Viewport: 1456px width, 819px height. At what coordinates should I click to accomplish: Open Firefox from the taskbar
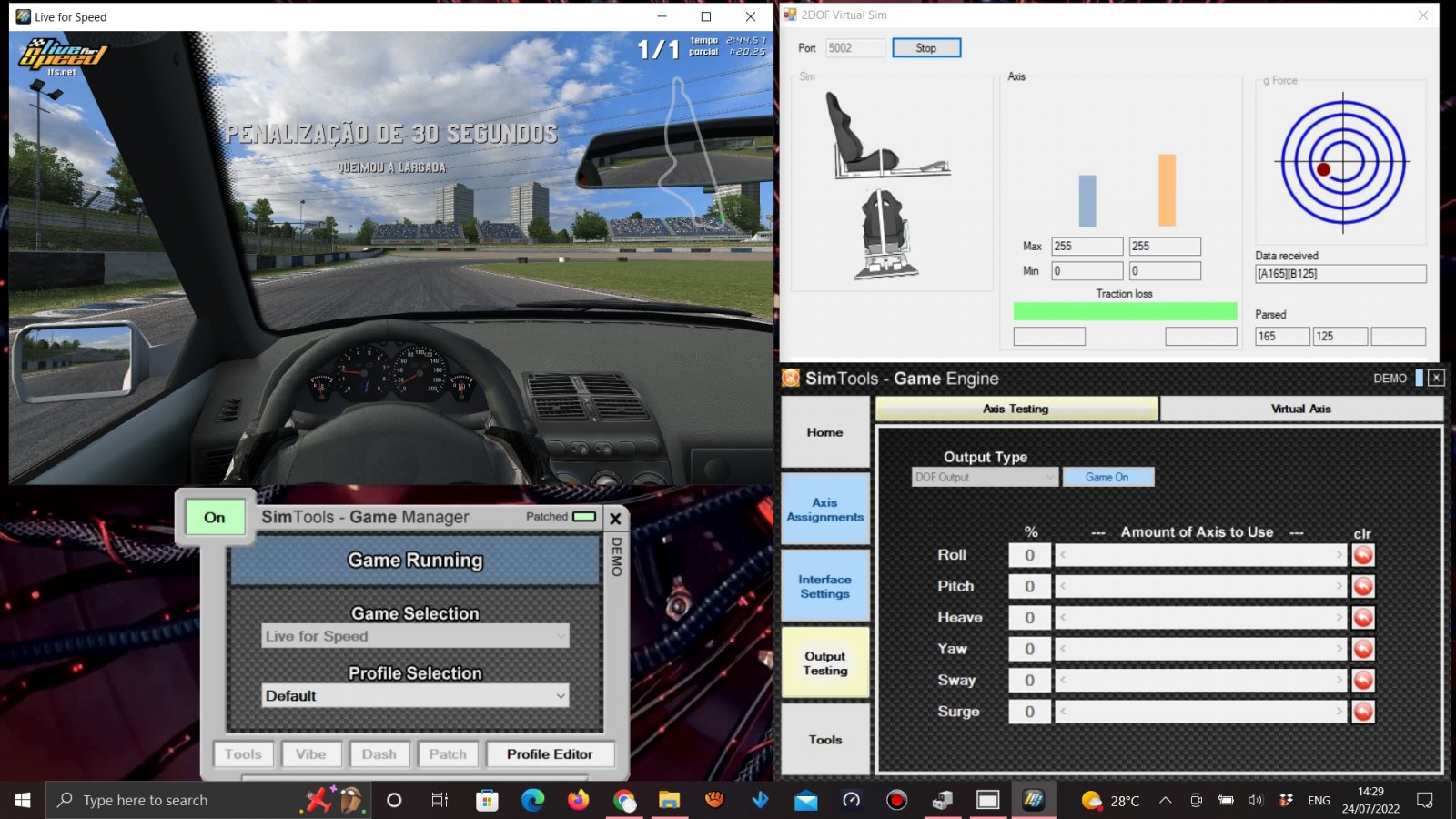click(x=578, y=800)
